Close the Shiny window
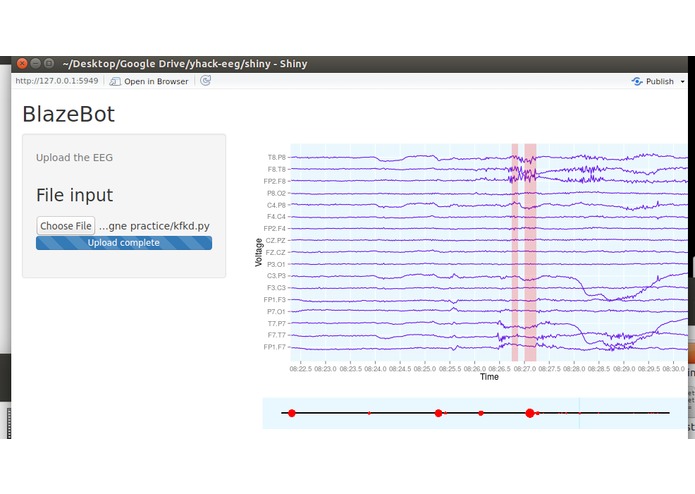The image size is (695, 494). pos(22,64)
